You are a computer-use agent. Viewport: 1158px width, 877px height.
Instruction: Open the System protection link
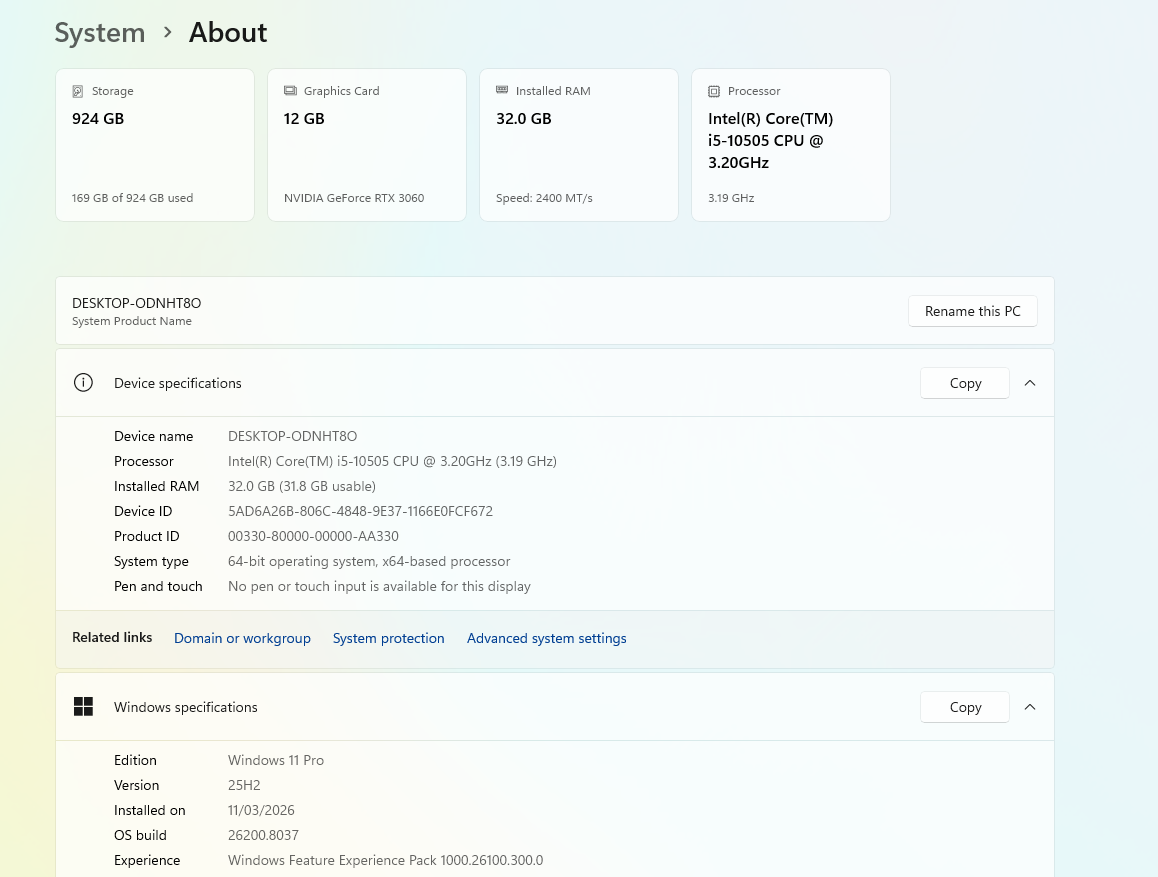coord(388,638)
